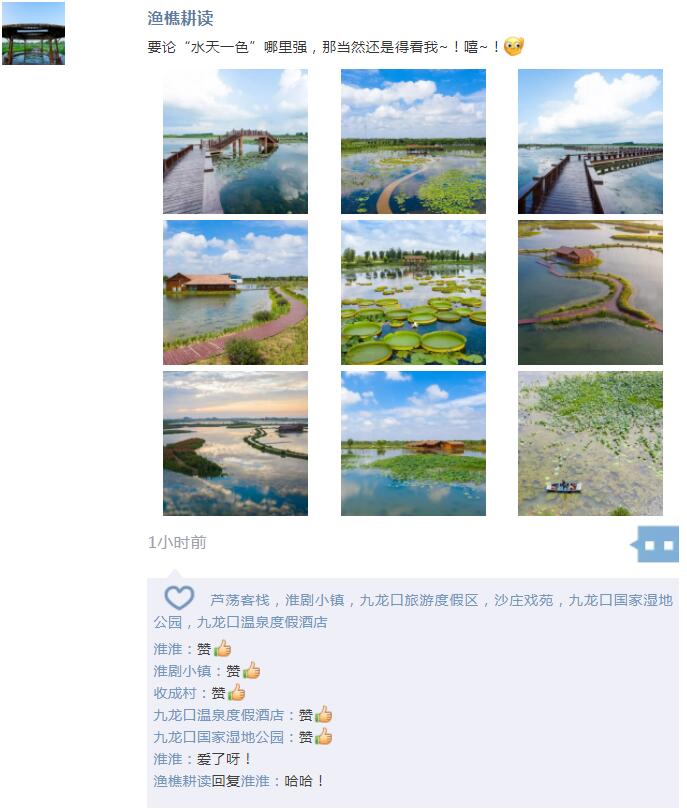Open 渔樵耕读 profile avatar picture
This screenshot has height=812, width=687.
pyautogui.click(x=34, y=34)
